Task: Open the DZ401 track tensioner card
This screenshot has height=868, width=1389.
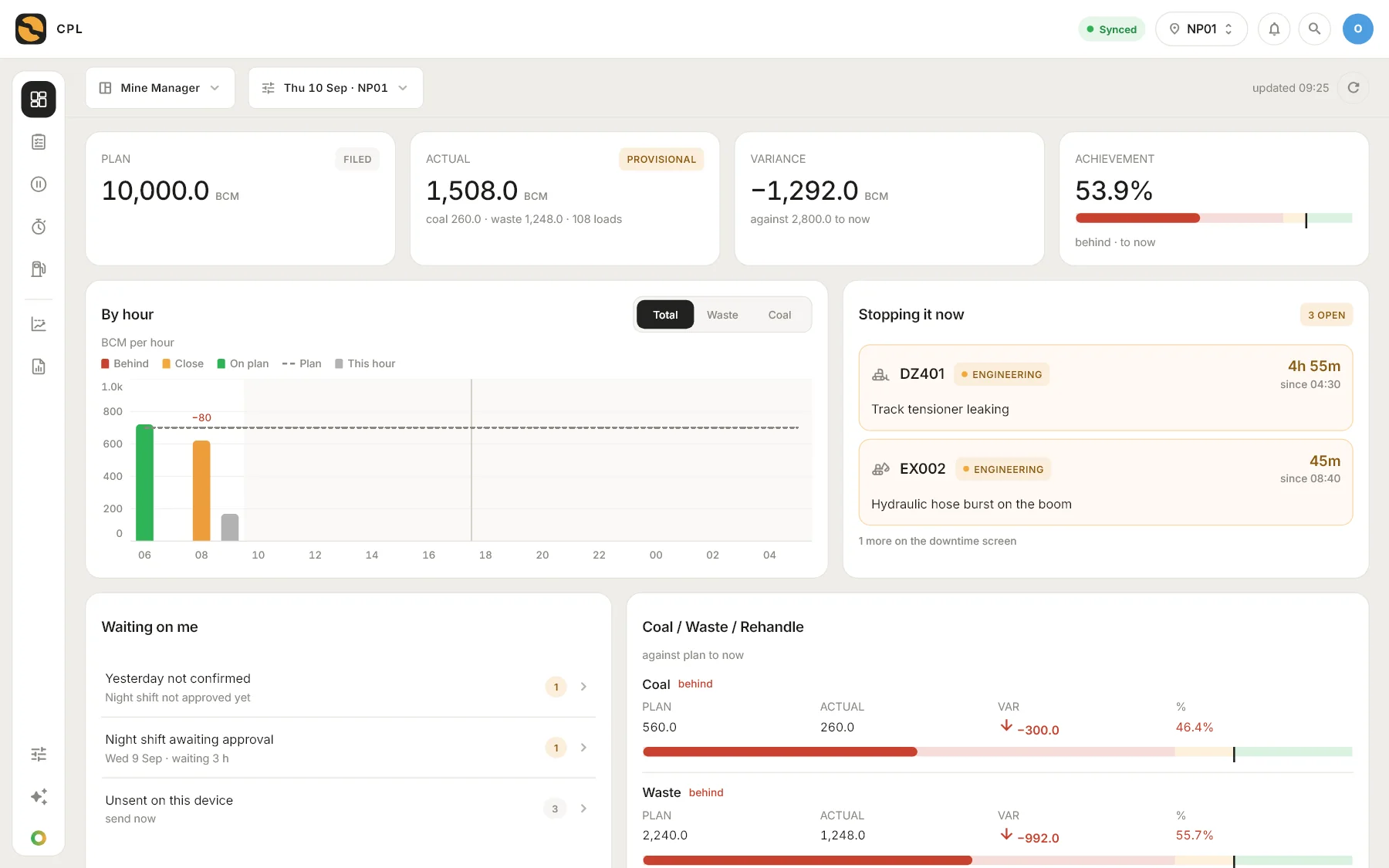Action: pyautogui.click(x=1105, y=387)
